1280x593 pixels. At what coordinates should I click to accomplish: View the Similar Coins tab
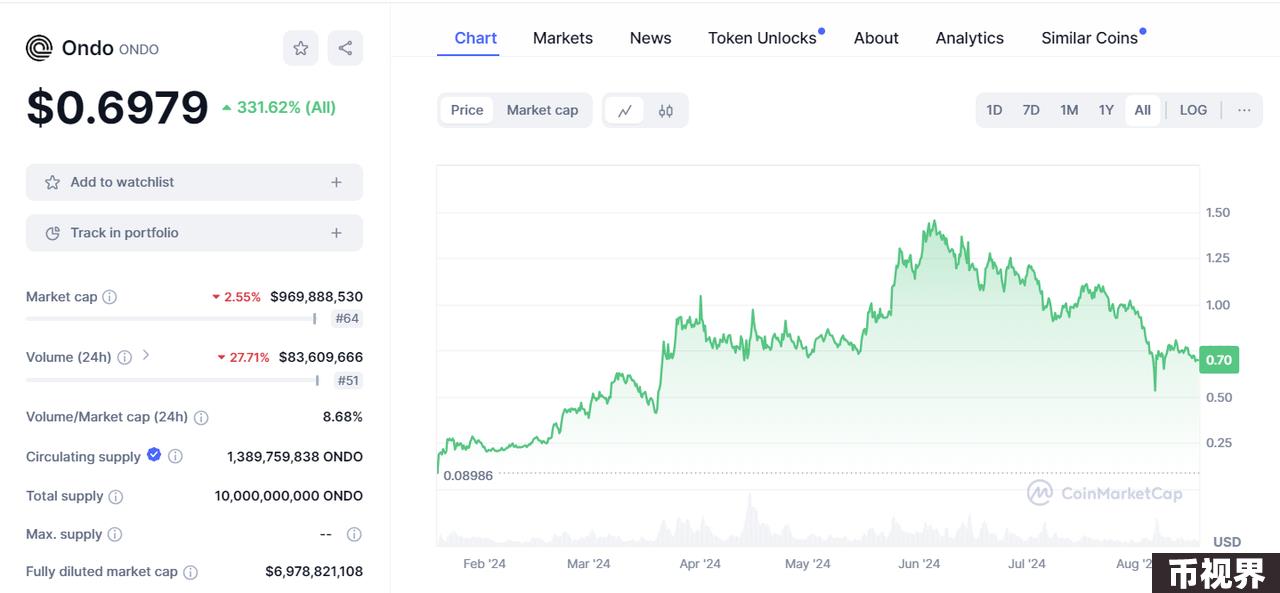tap(1090, 38)
